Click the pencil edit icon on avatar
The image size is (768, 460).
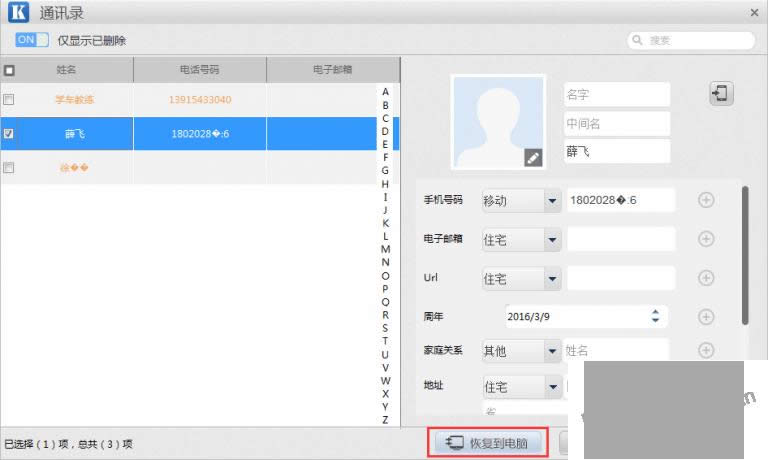click(x=533, y=157)
